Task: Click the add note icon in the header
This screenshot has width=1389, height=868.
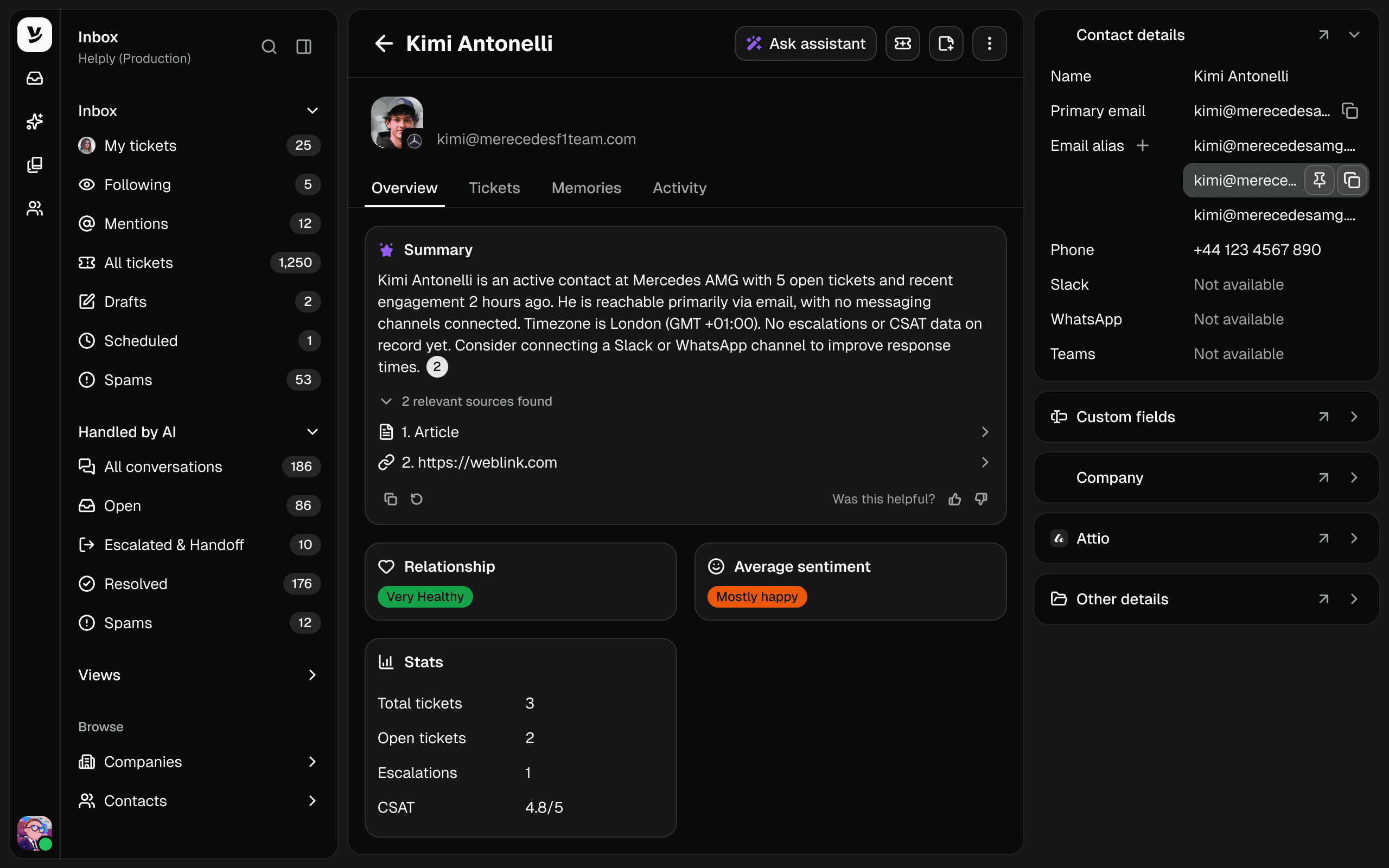Action: [x=946, y=43]
